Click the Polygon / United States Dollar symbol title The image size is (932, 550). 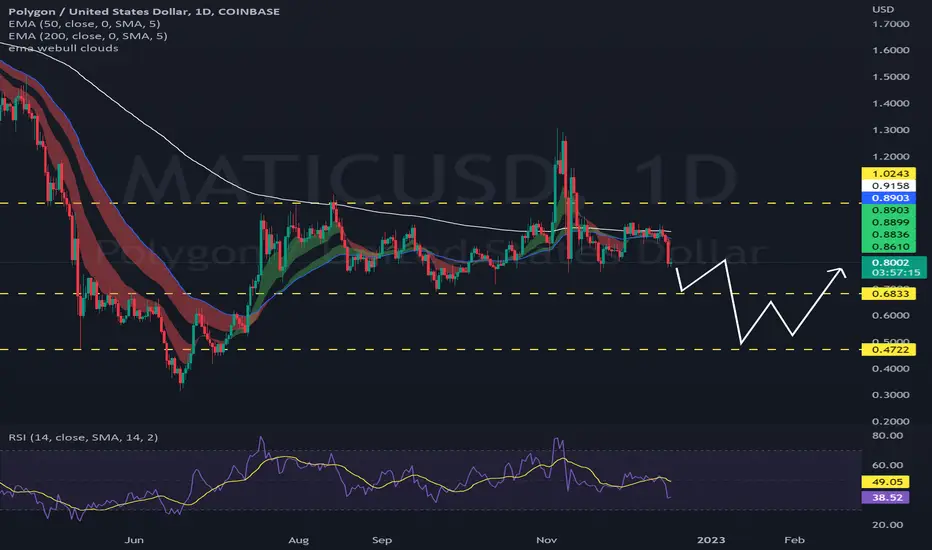(x=144, y=11)
